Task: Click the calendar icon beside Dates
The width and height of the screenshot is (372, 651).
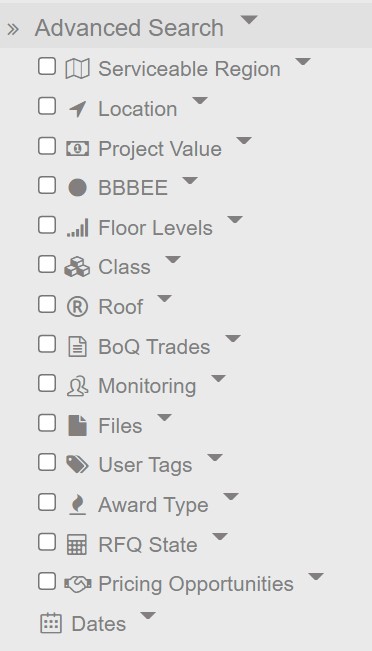Action: coord(51,623)
